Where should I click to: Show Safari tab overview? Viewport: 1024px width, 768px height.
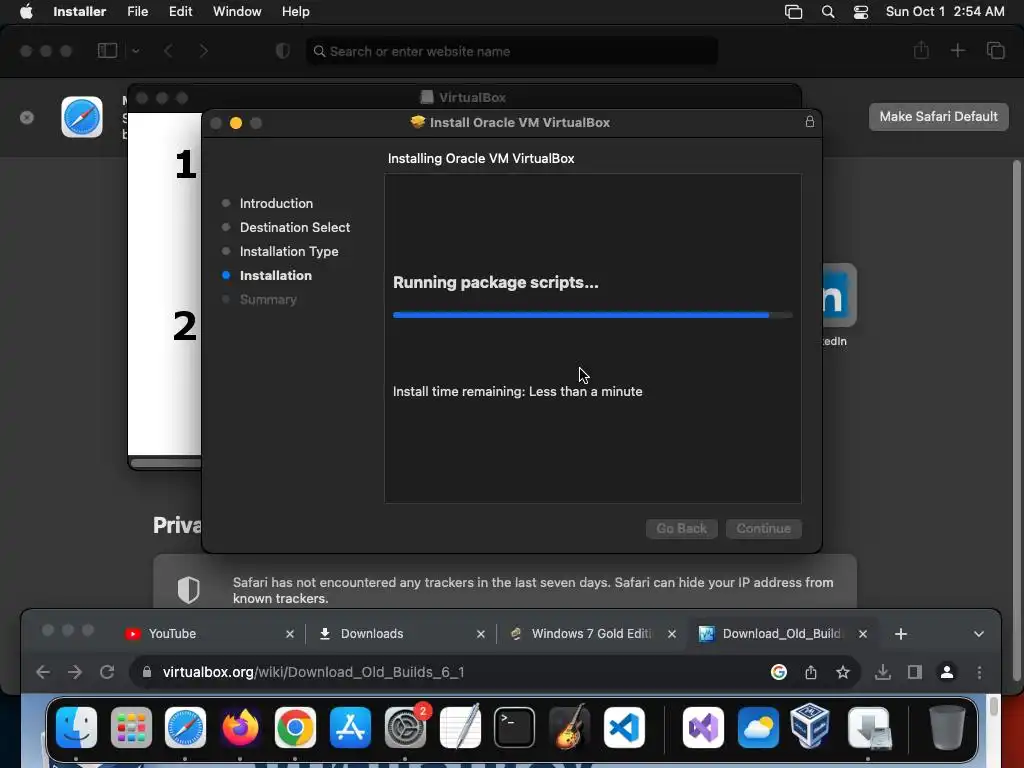[995, 50]
